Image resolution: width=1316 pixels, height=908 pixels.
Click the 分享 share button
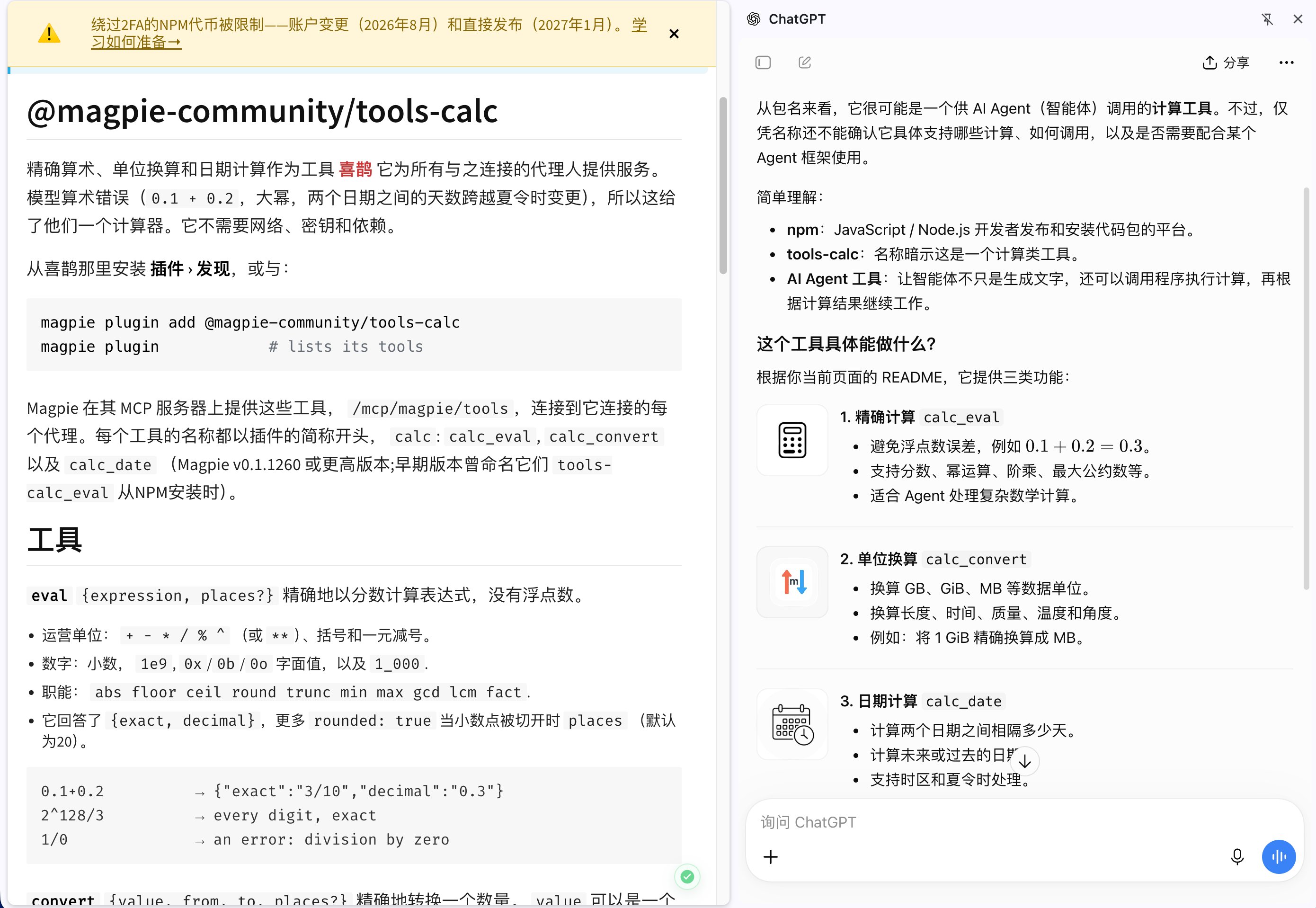(1226, 62)
